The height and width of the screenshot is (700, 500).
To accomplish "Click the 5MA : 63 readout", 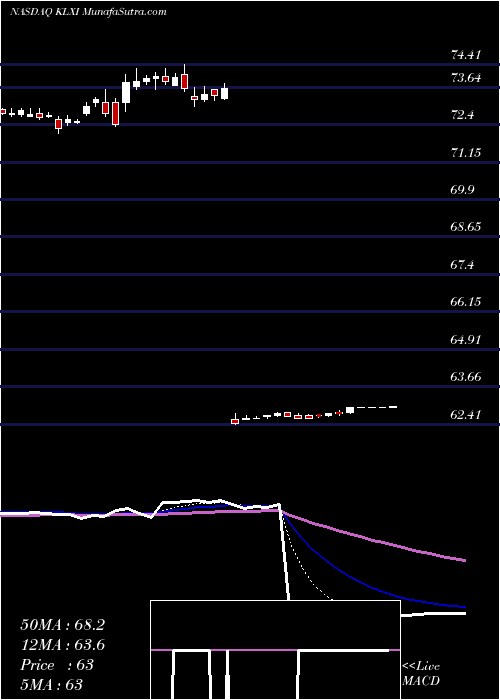I will point(51,685).
